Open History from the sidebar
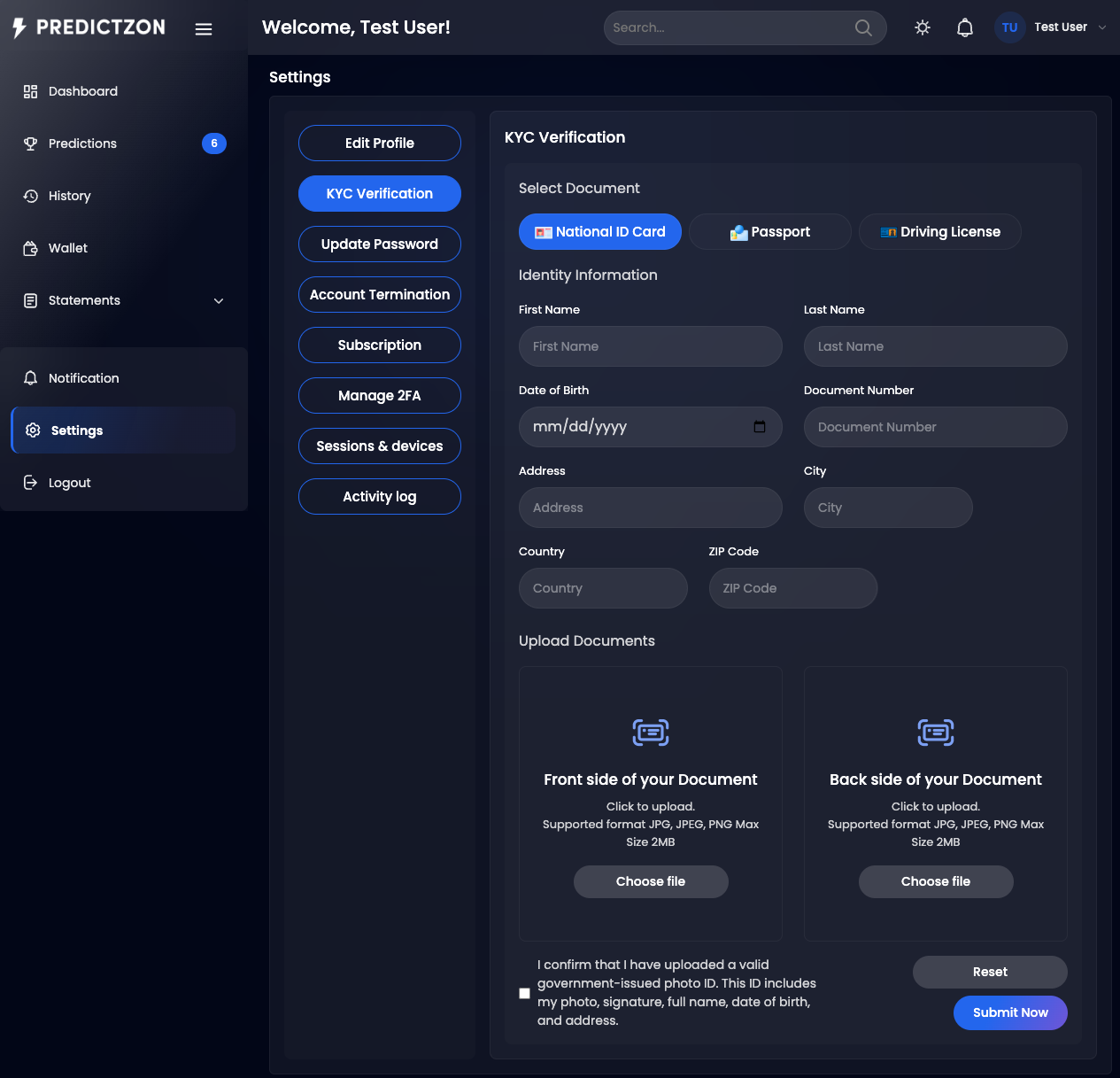The width and height of the screenshot is (1120, 1078). click(124, 196)
